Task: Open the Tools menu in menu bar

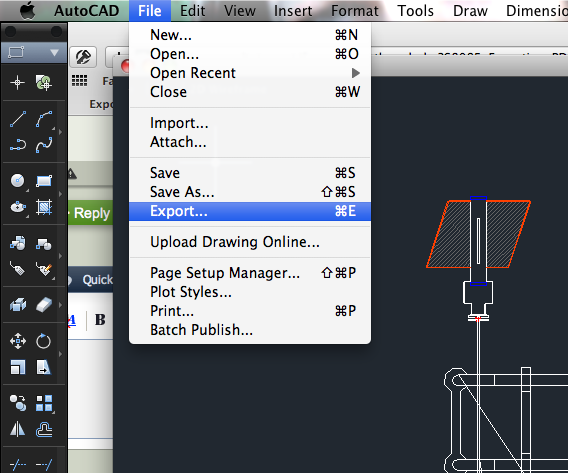Action: 415,11
